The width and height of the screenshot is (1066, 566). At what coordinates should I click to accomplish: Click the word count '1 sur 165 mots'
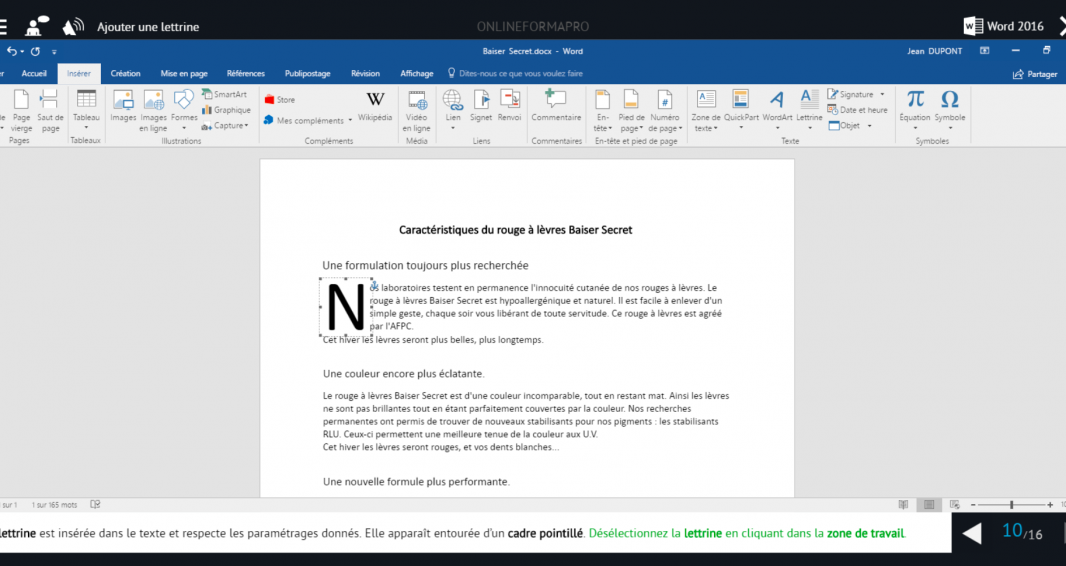(54, 505)
